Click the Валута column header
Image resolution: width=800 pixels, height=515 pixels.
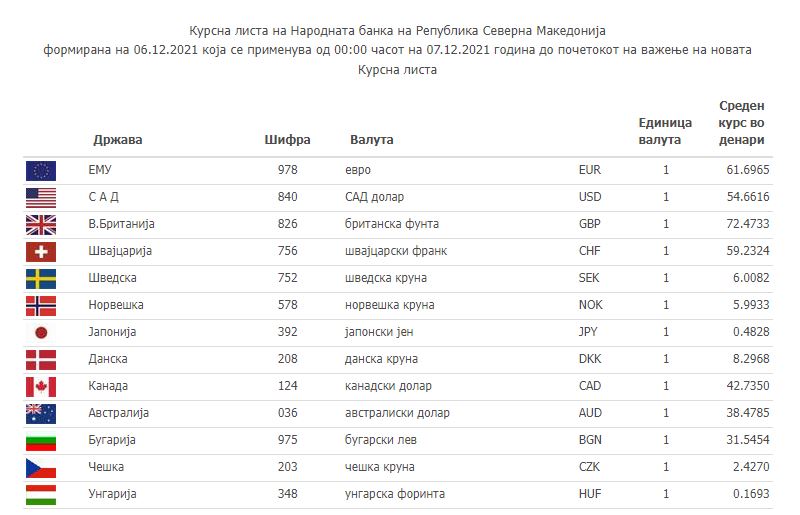pyautogui.click(x=371, y=140)
